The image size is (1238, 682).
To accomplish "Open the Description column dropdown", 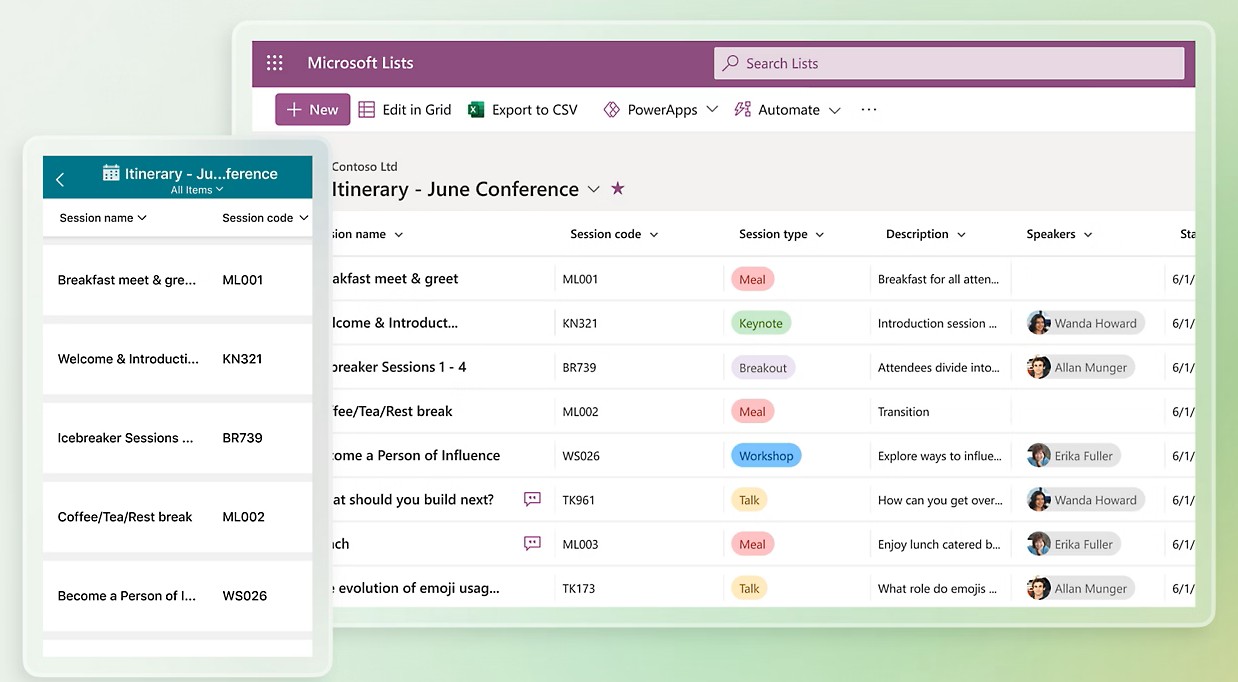I will tap(961, 235).
